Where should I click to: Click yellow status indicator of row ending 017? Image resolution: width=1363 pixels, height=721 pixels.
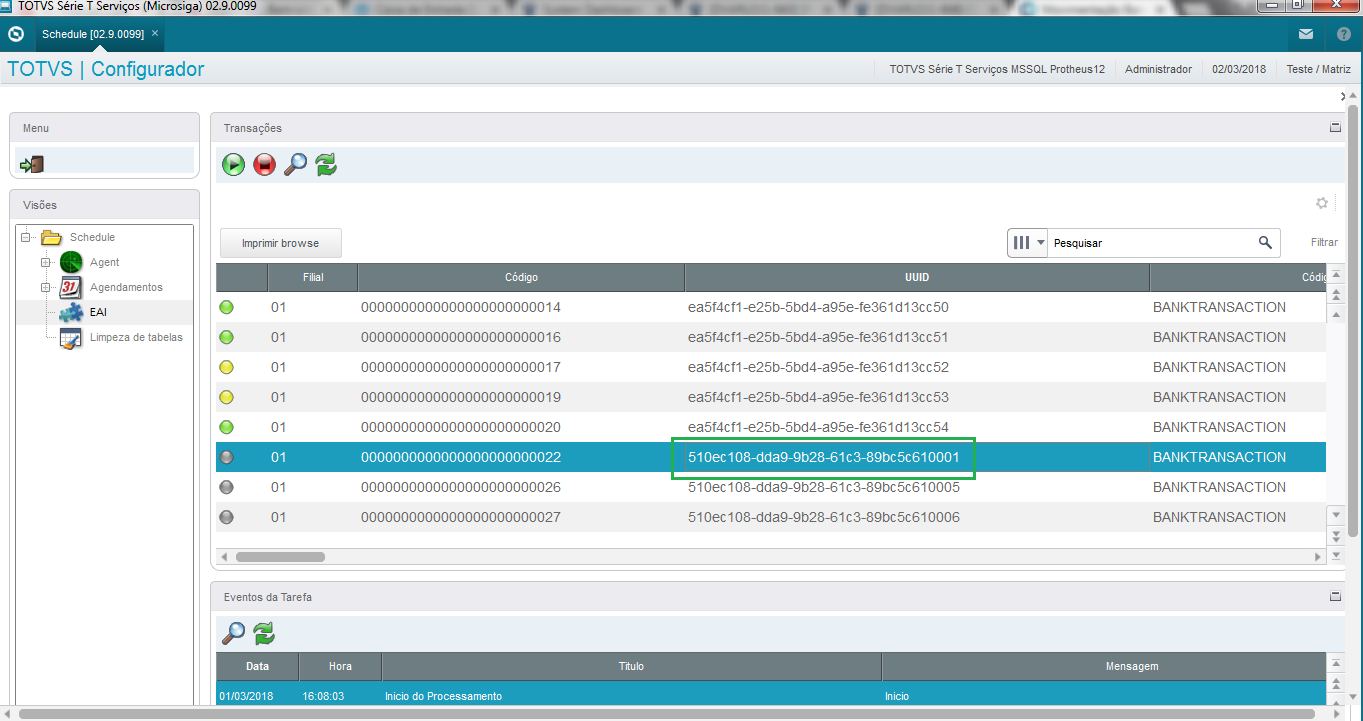pos(227,367)
